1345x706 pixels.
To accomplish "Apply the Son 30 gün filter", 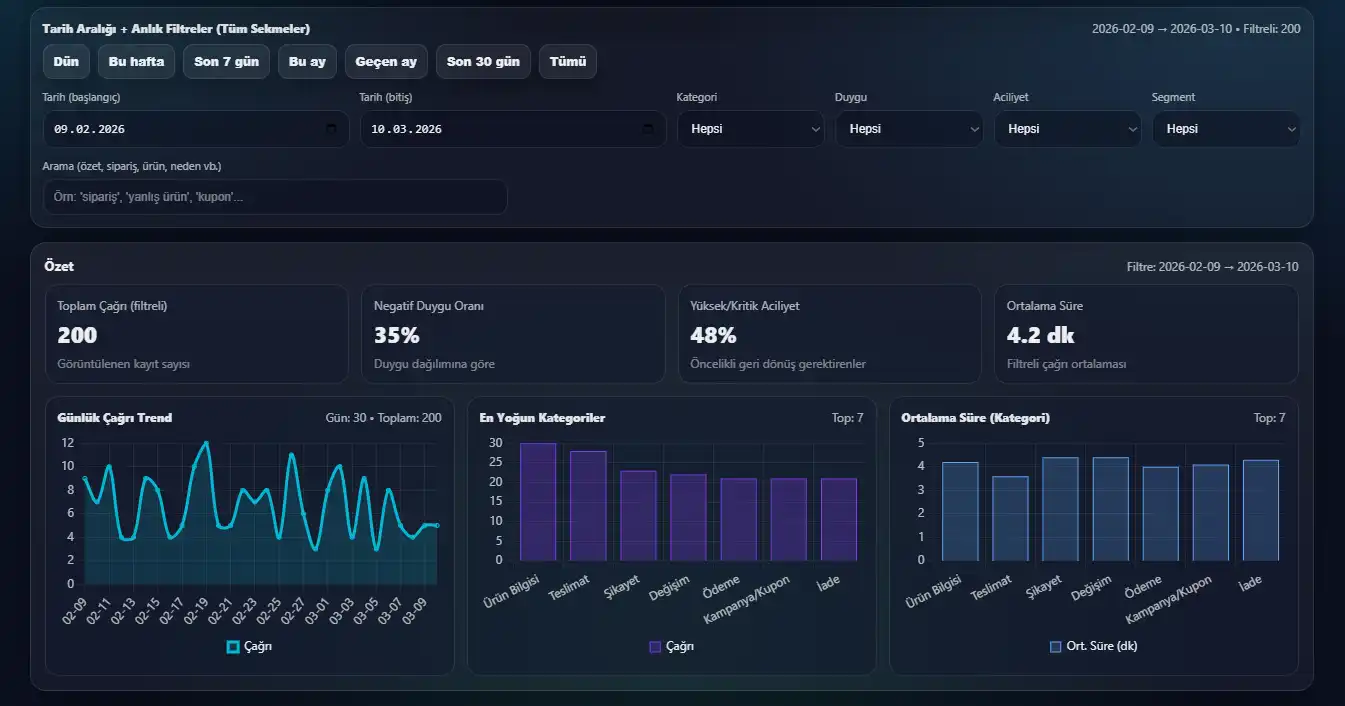I will [x=483, y=62].
